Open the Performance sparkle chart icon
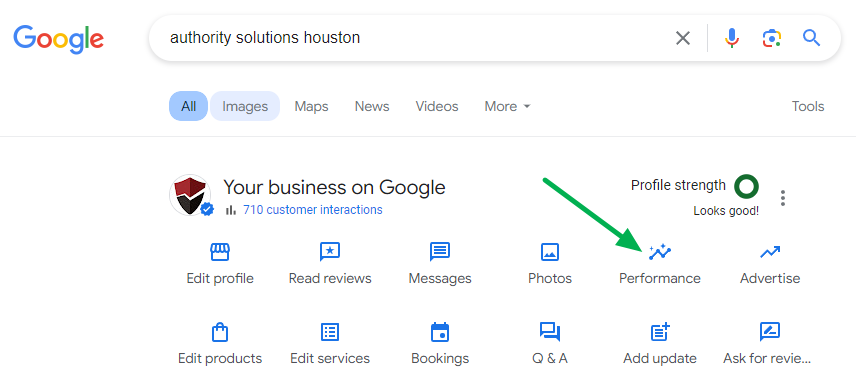This screenshot has width=856, height=388. 659,252
